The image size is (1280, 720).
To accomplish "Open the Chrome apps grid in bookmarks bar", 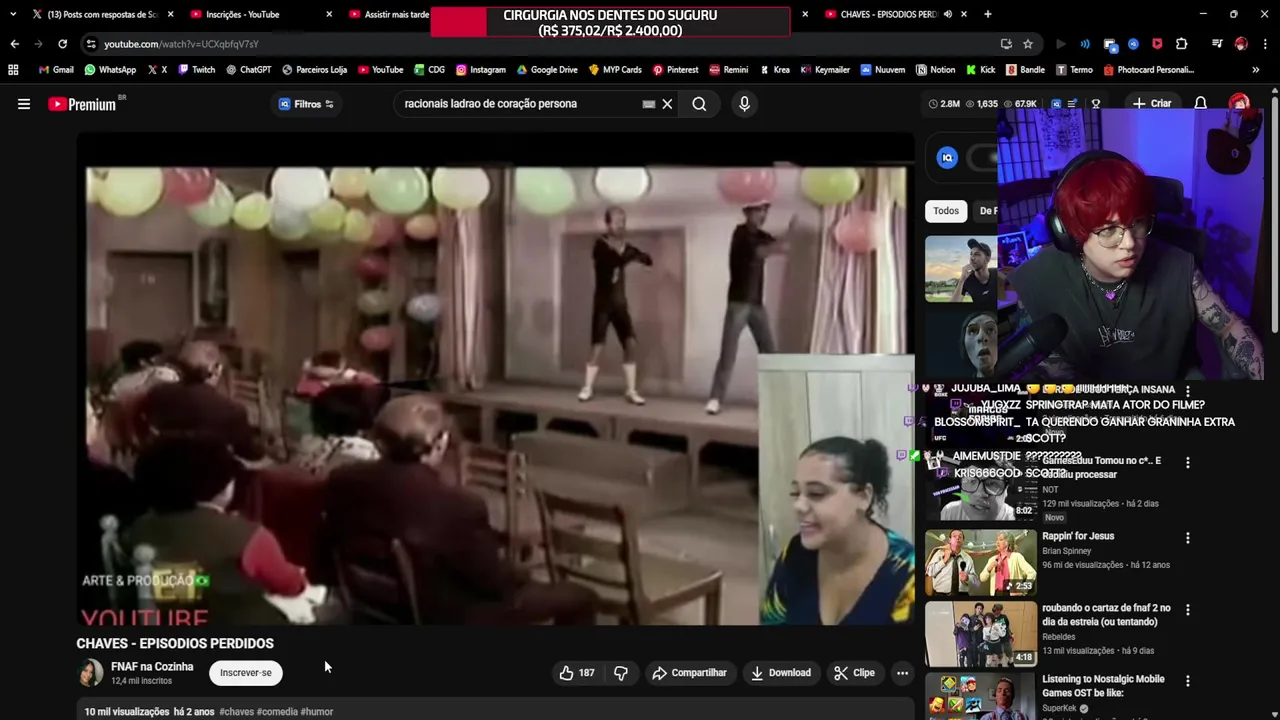I will [x=13, y=70].
